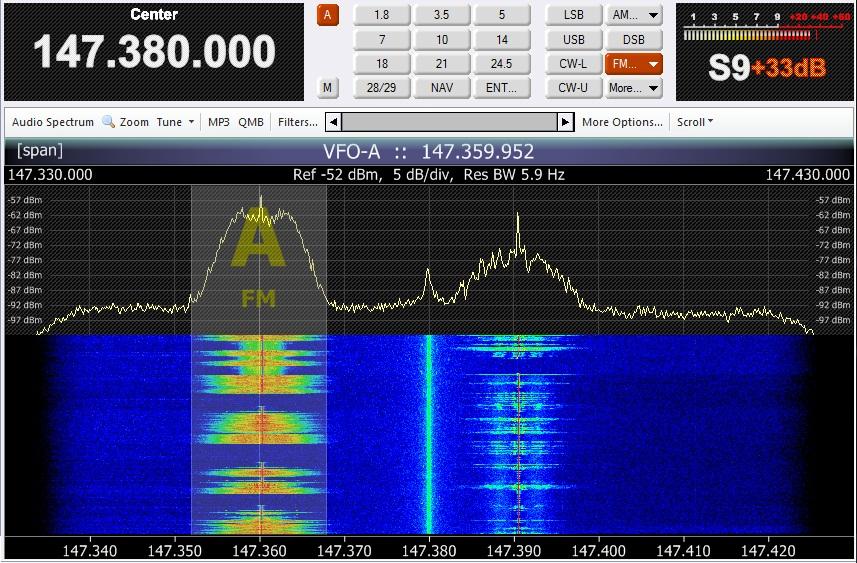The height and width of the screenshot is (563, 857).
Task: Click the QMB toolbar button
Action: 251,122
